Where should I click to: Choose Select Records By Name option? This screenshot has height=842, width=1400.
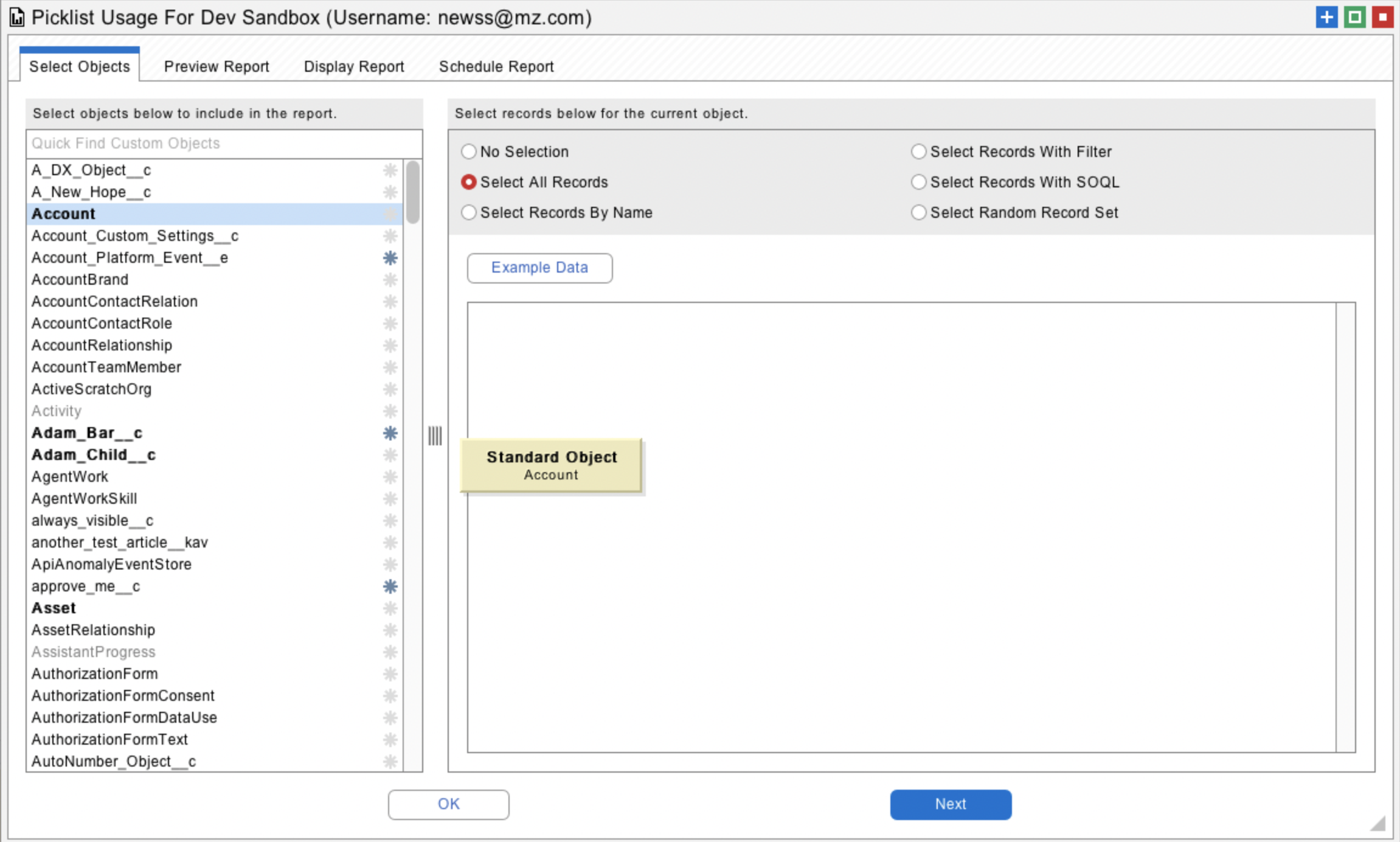click(468, 212)
